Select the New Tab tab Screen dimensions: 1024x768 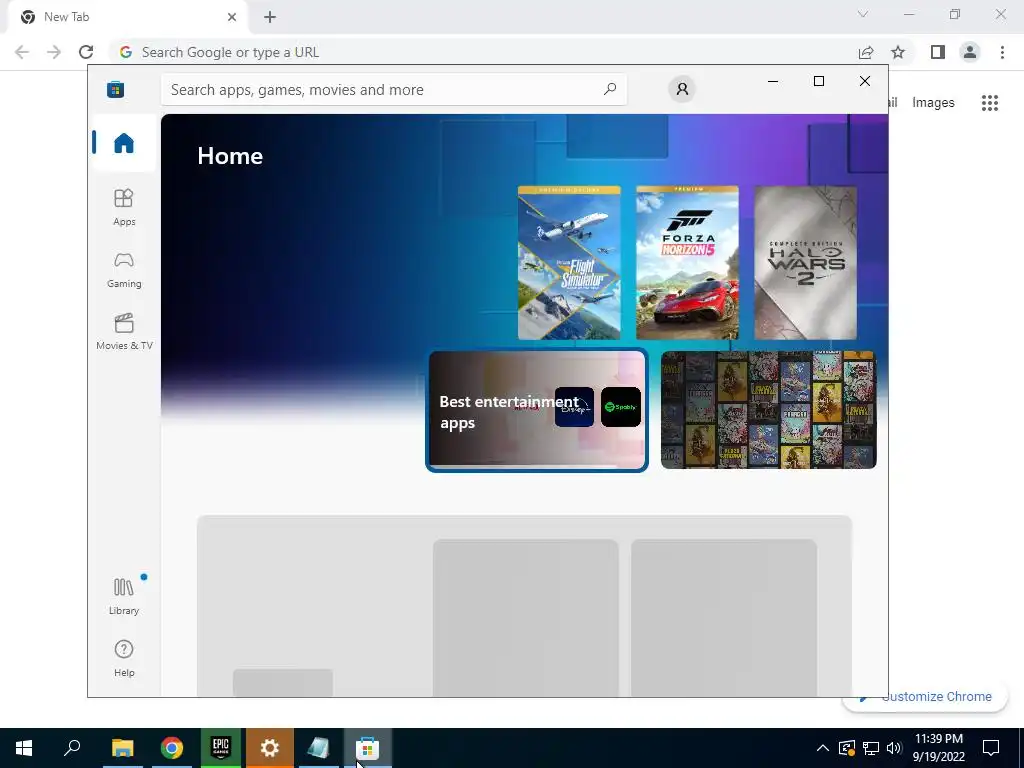click(x=128, y=17)
